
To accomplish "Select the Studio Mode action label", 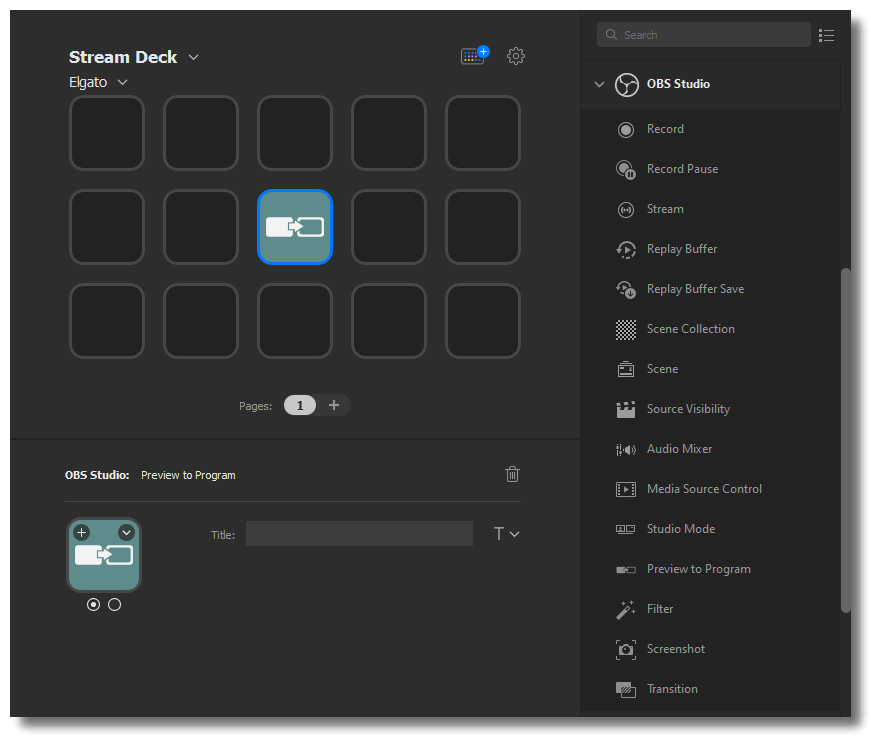I will pyautogui.click(x=681, y=529).
